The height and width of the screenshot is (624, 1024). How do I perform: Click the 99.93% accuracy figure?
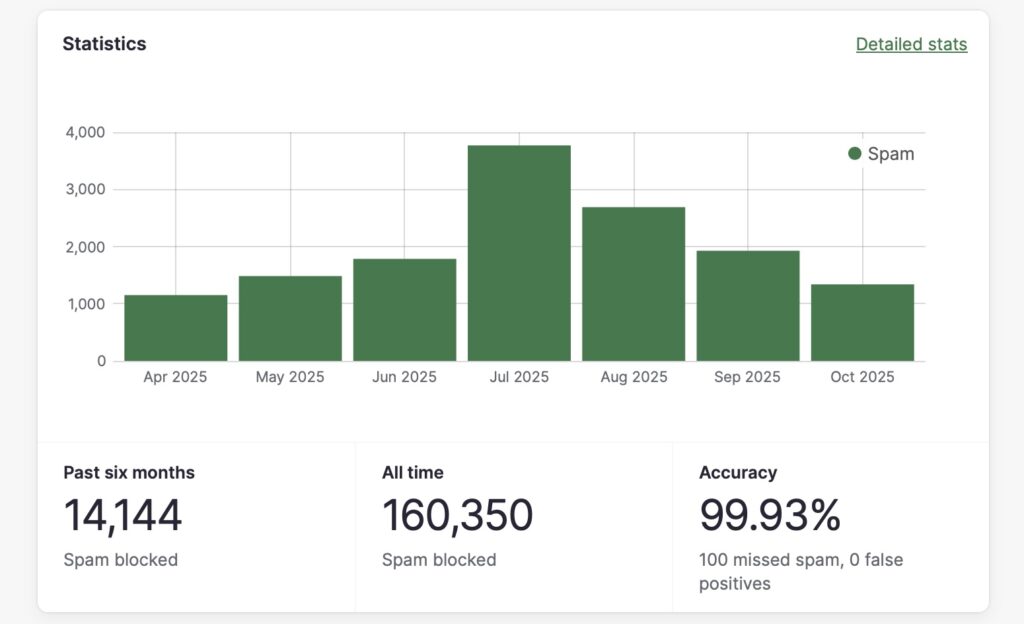(x=770, y=515)
